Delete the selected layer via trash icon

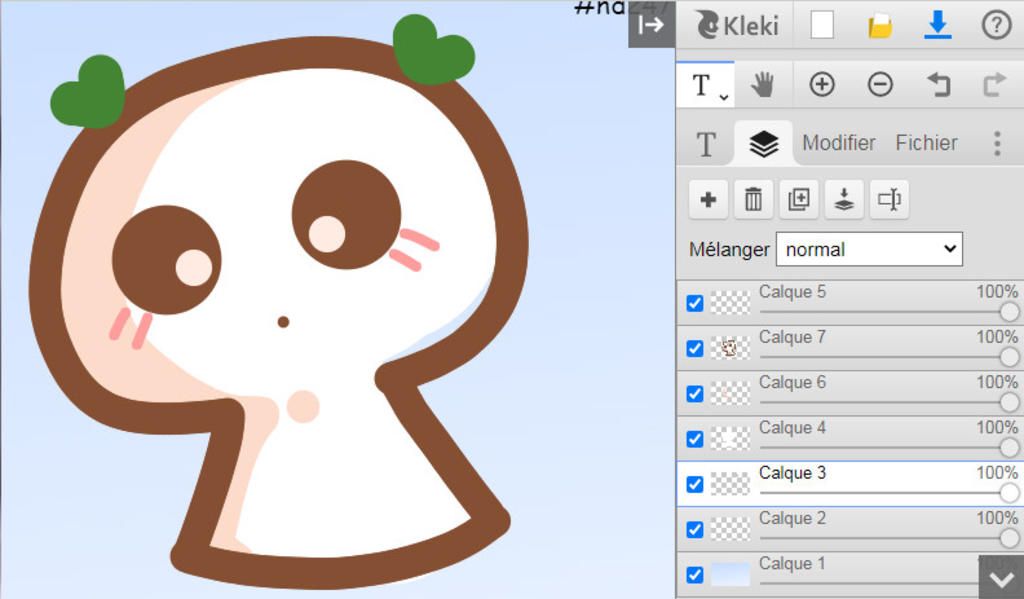754,199
